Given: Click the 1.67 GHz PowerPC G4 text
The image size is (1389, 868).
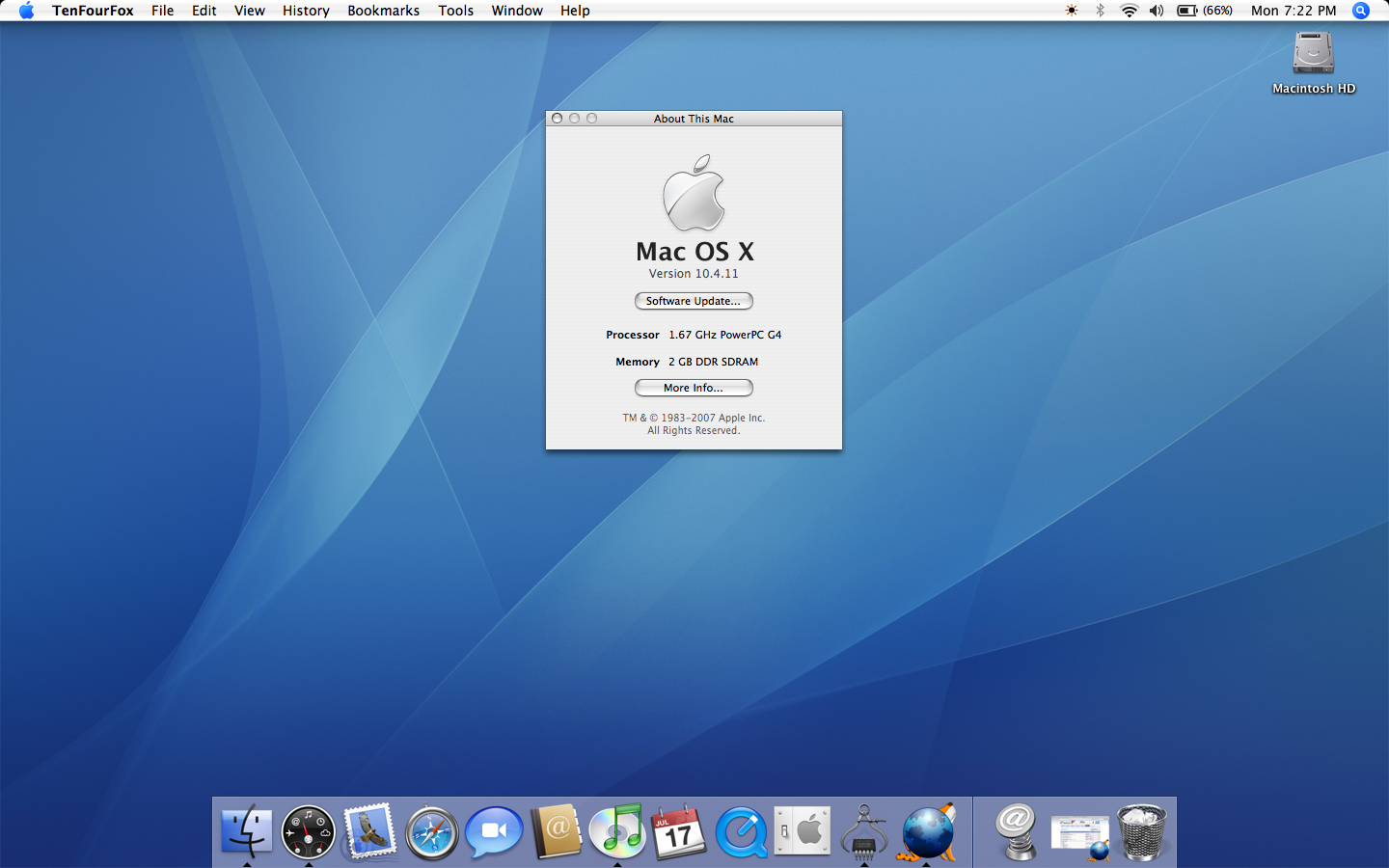Looking at the screenshot, I should 725,335.
